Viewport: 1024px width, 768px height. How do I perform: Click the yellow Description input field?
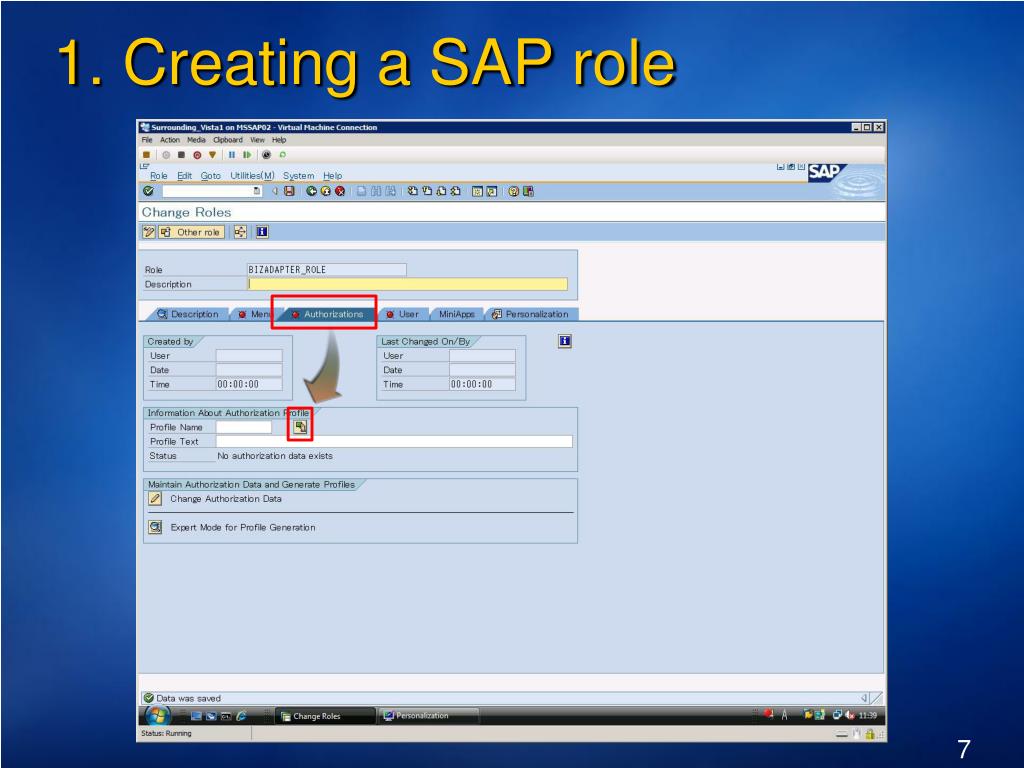pos(408,284)
